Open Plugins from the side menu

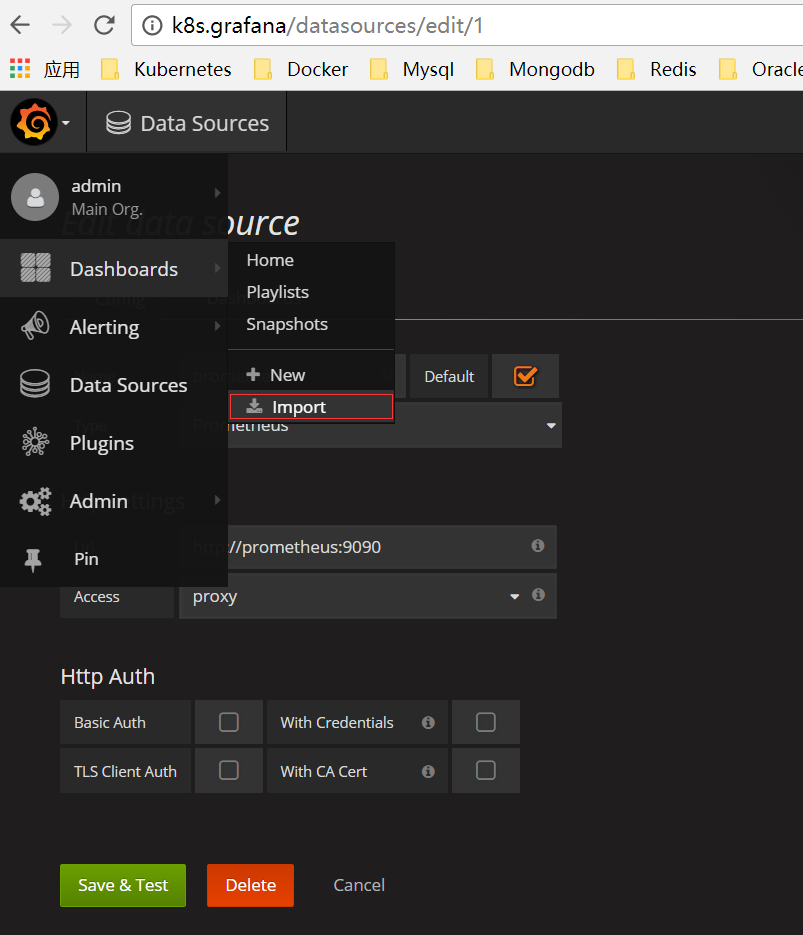tap(102, 443)
